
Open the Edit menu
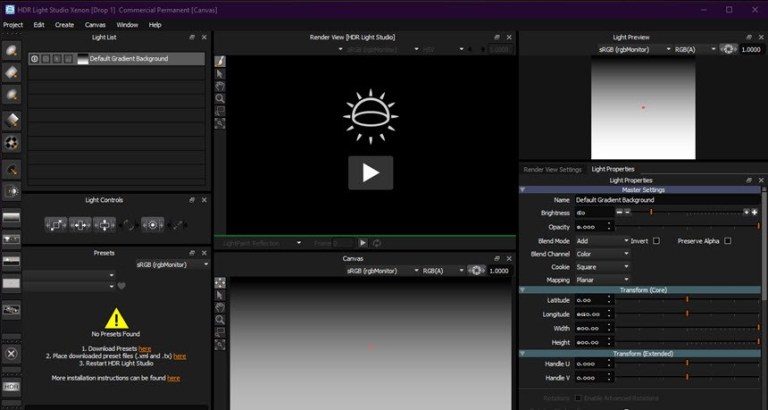coord(39,24)
